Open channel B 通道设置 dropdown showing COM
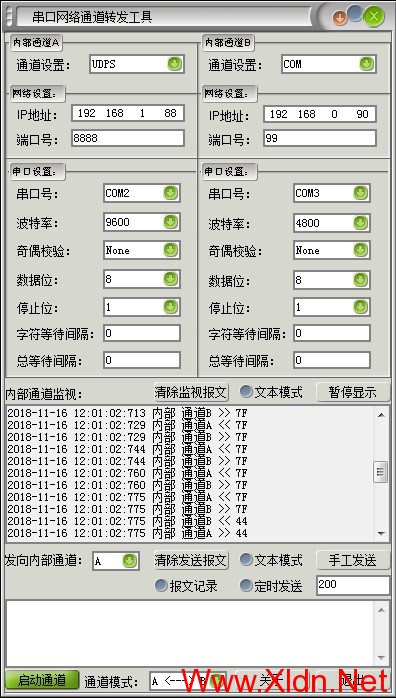The height and width of the screenshot is (698, 396). [329, 64]
